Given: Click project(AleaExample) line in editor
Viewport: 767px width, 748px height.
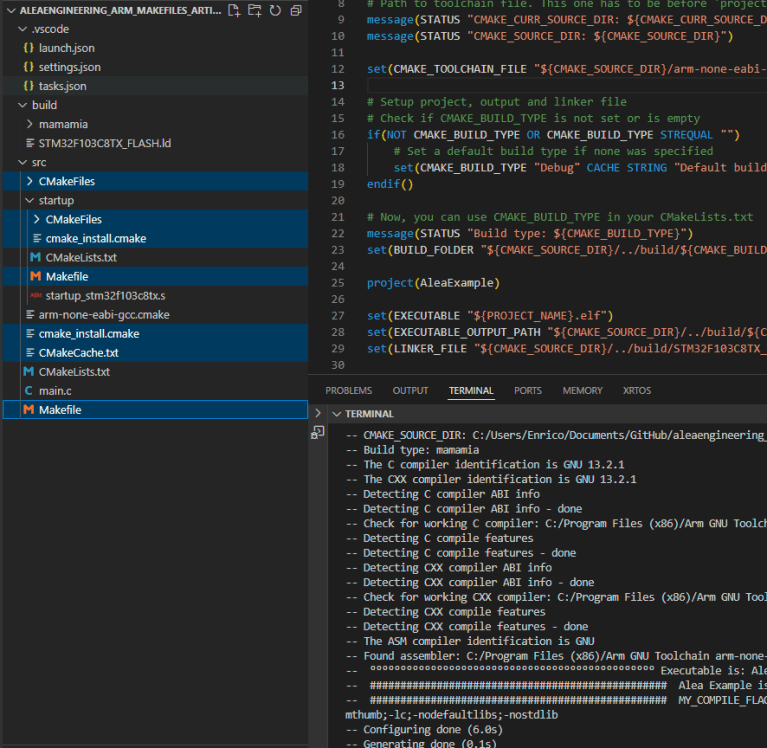Looking at the screenshot, I should pyautogui.click(x=433, y=283).
